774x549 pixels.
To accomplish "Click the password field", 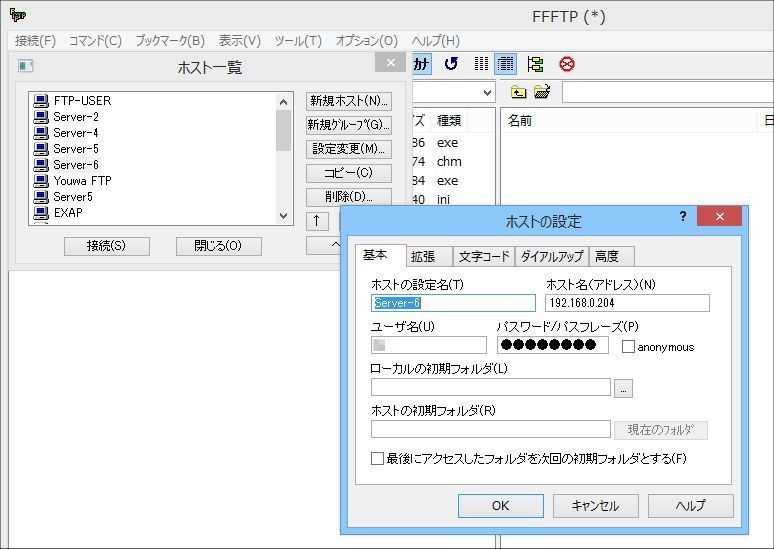I will click(x=552, y=345).
